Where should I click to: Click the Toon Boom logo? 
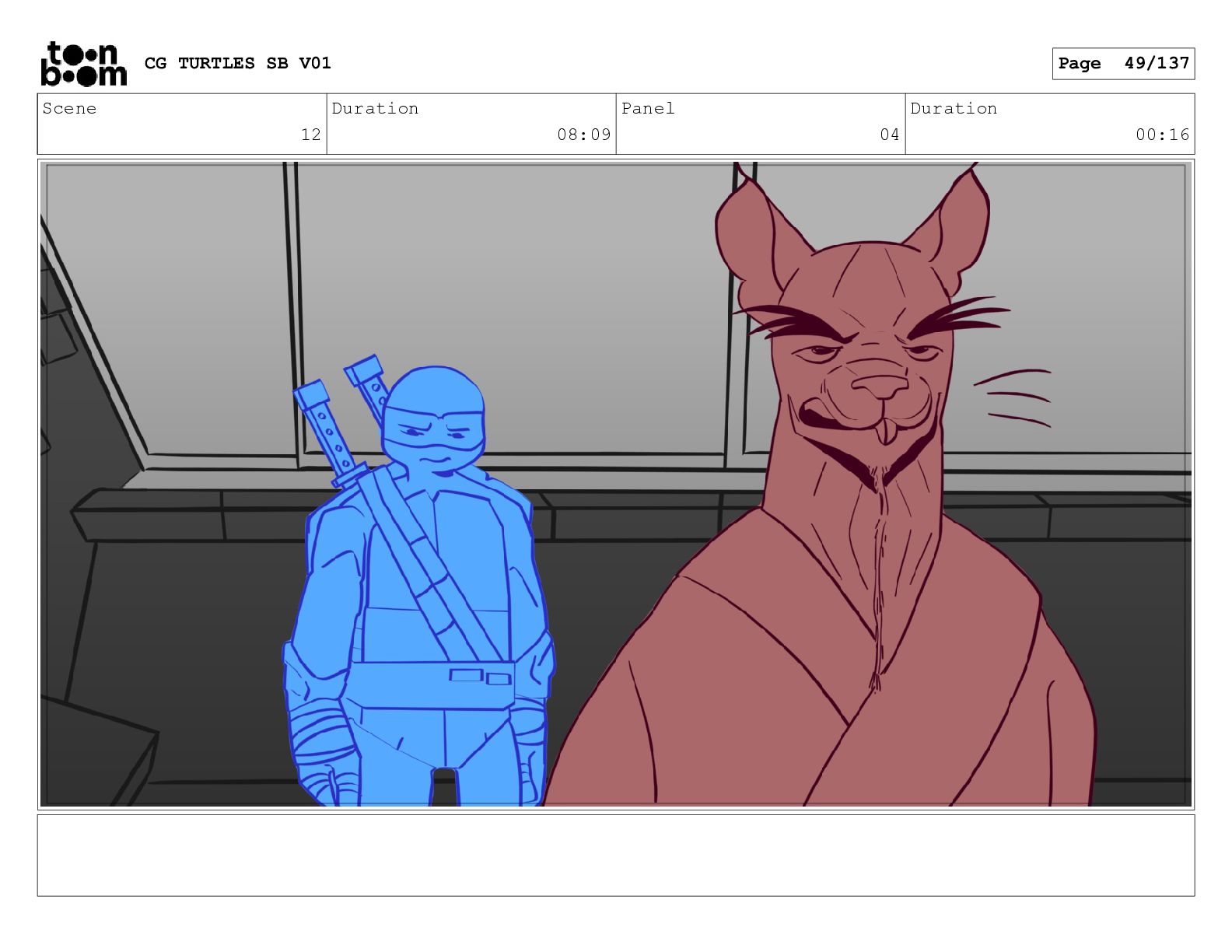tap(83, 64)
